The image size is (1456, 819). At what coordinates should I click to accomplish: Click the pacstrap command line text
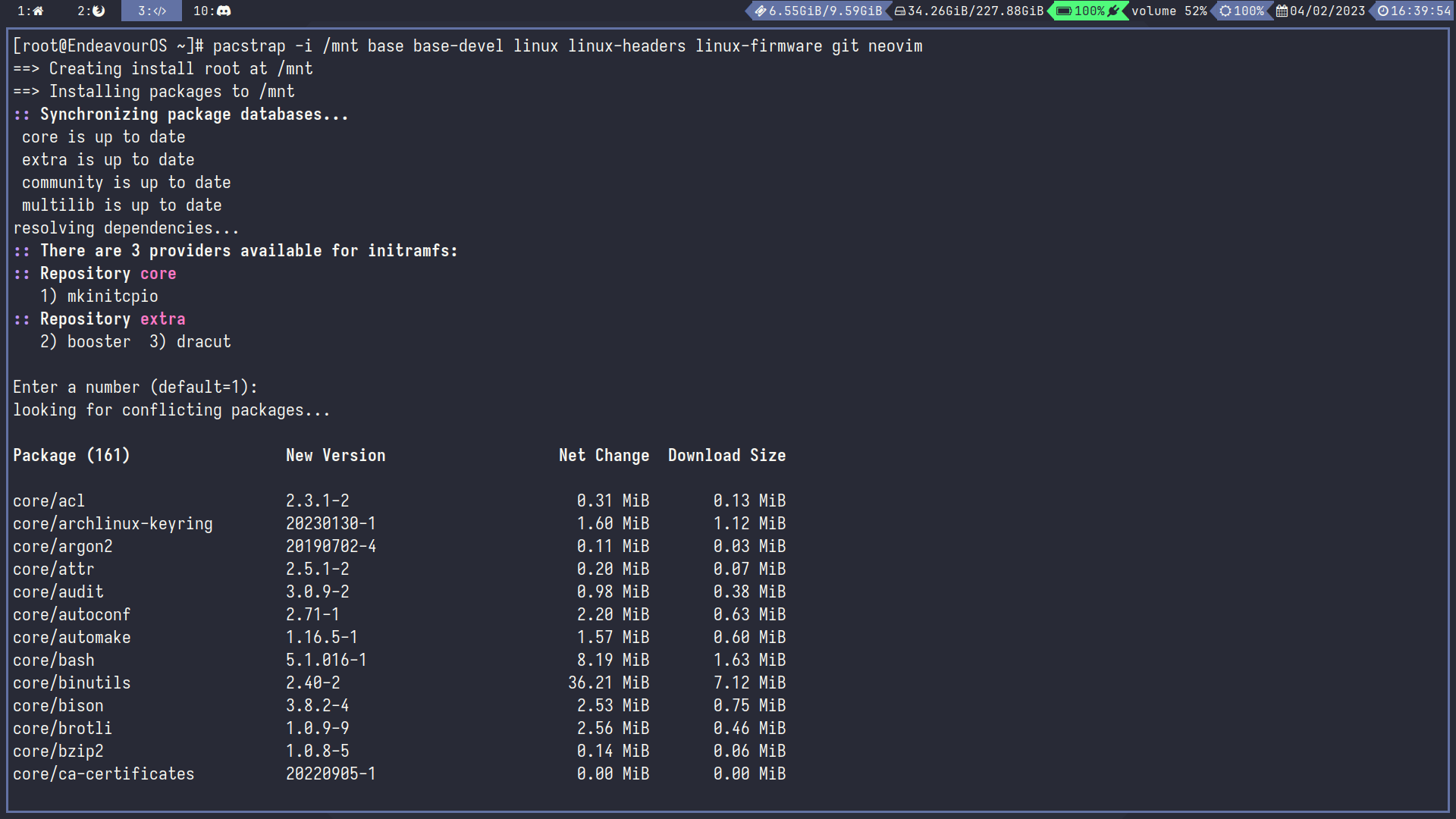point(566,46)
